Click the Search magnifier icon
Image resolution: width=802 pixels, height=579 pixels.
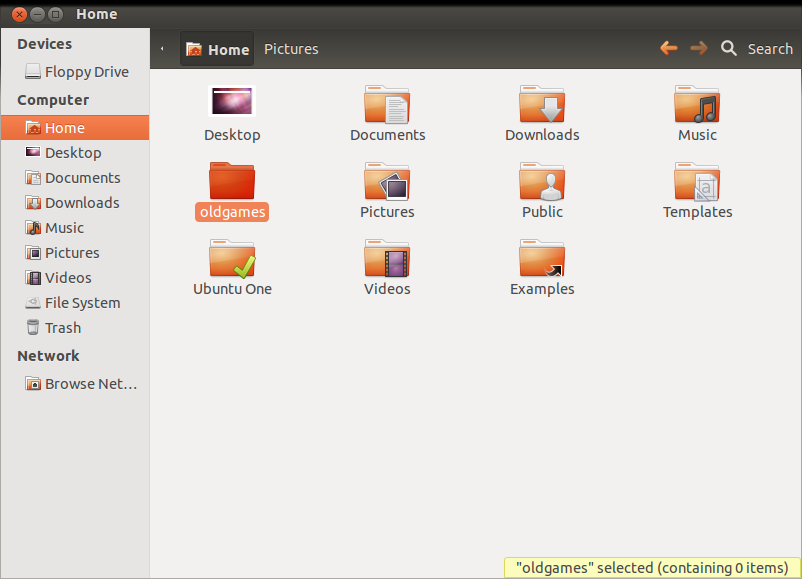[x=729, y=48]
